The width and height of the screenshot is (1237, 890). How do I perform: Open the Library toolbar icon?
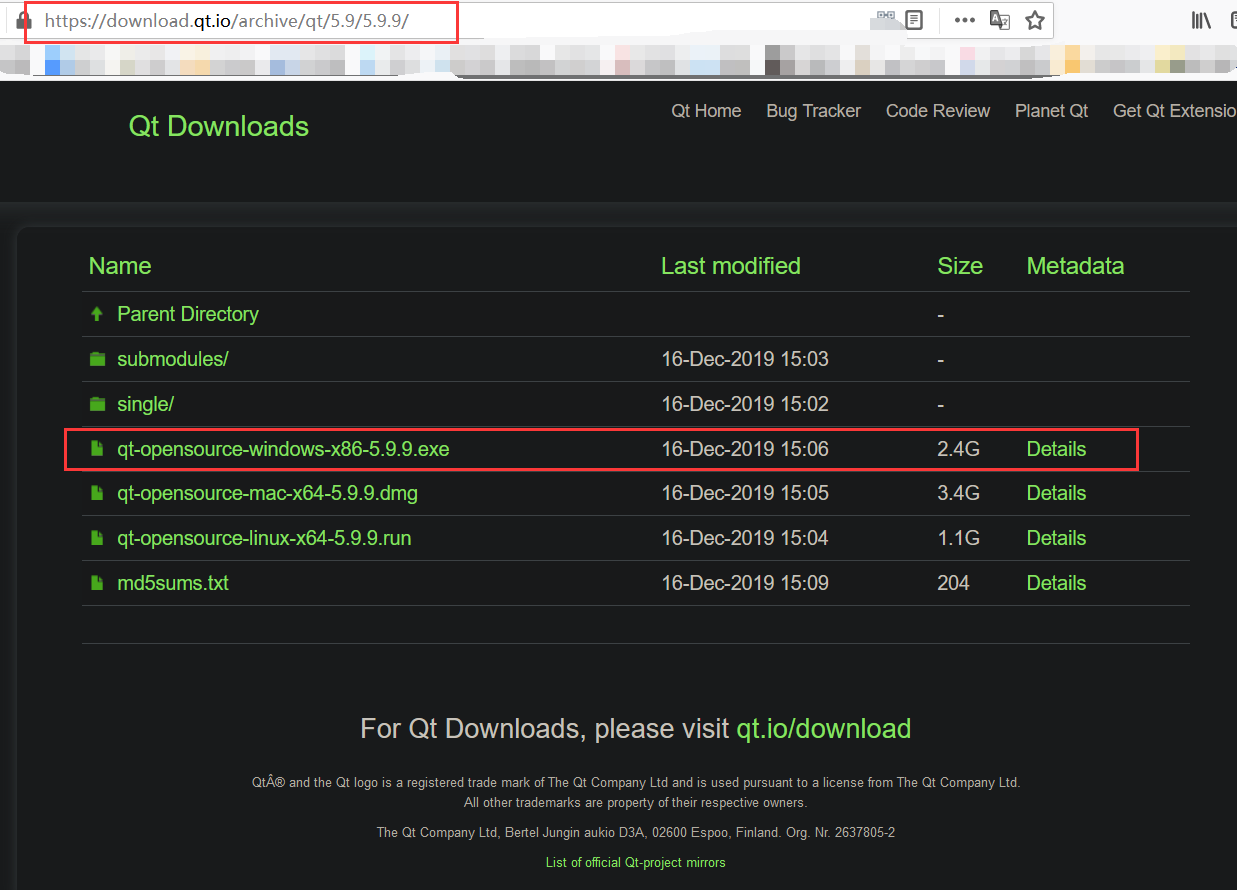coord(1200,19)
